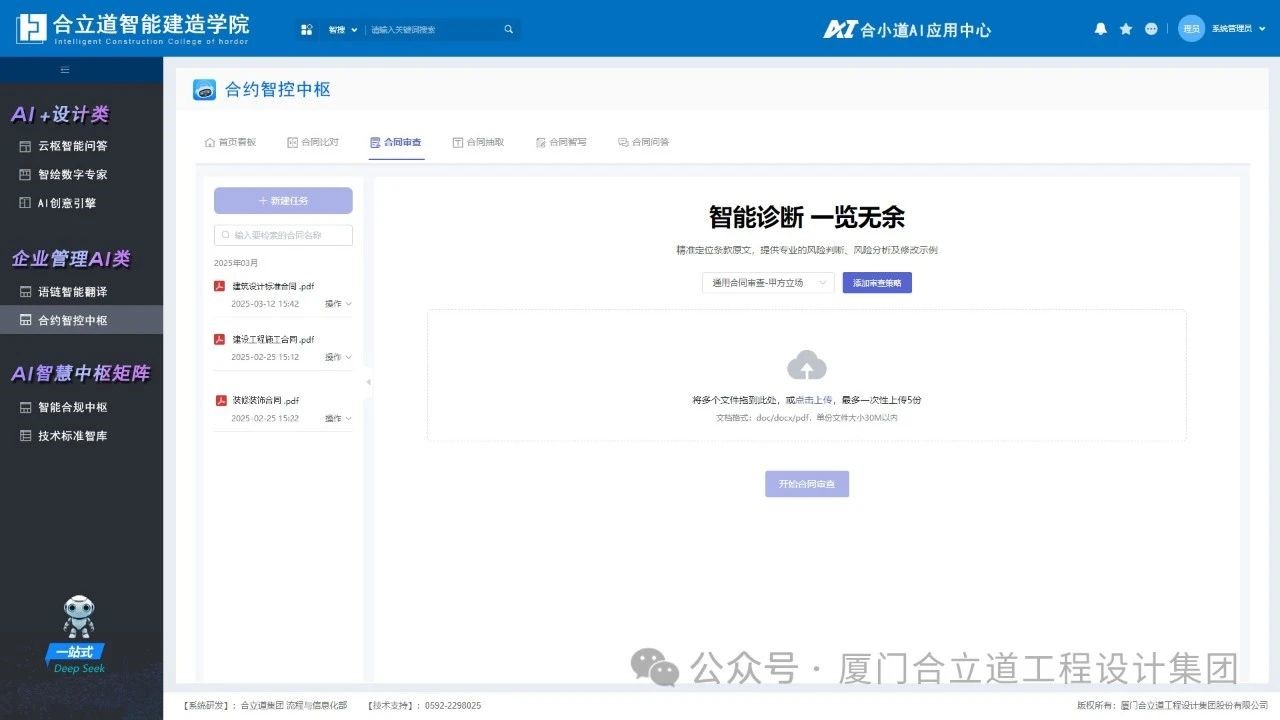Collapse the sidebar with the hamburger icon
The width and height of the screenshot is (1280, 720).
[x=65, y=70]
